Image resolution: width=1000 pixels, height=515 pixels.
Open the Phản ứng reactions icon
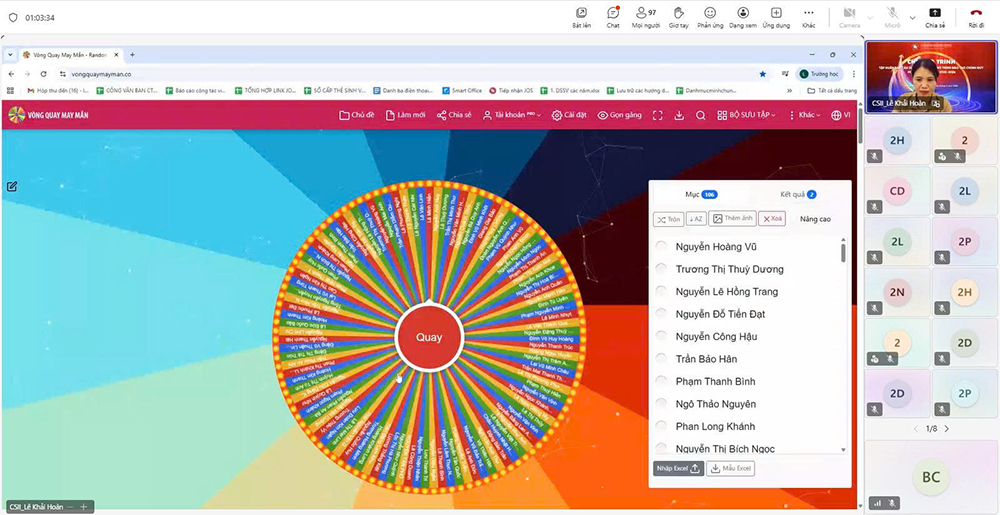point(710,17)
